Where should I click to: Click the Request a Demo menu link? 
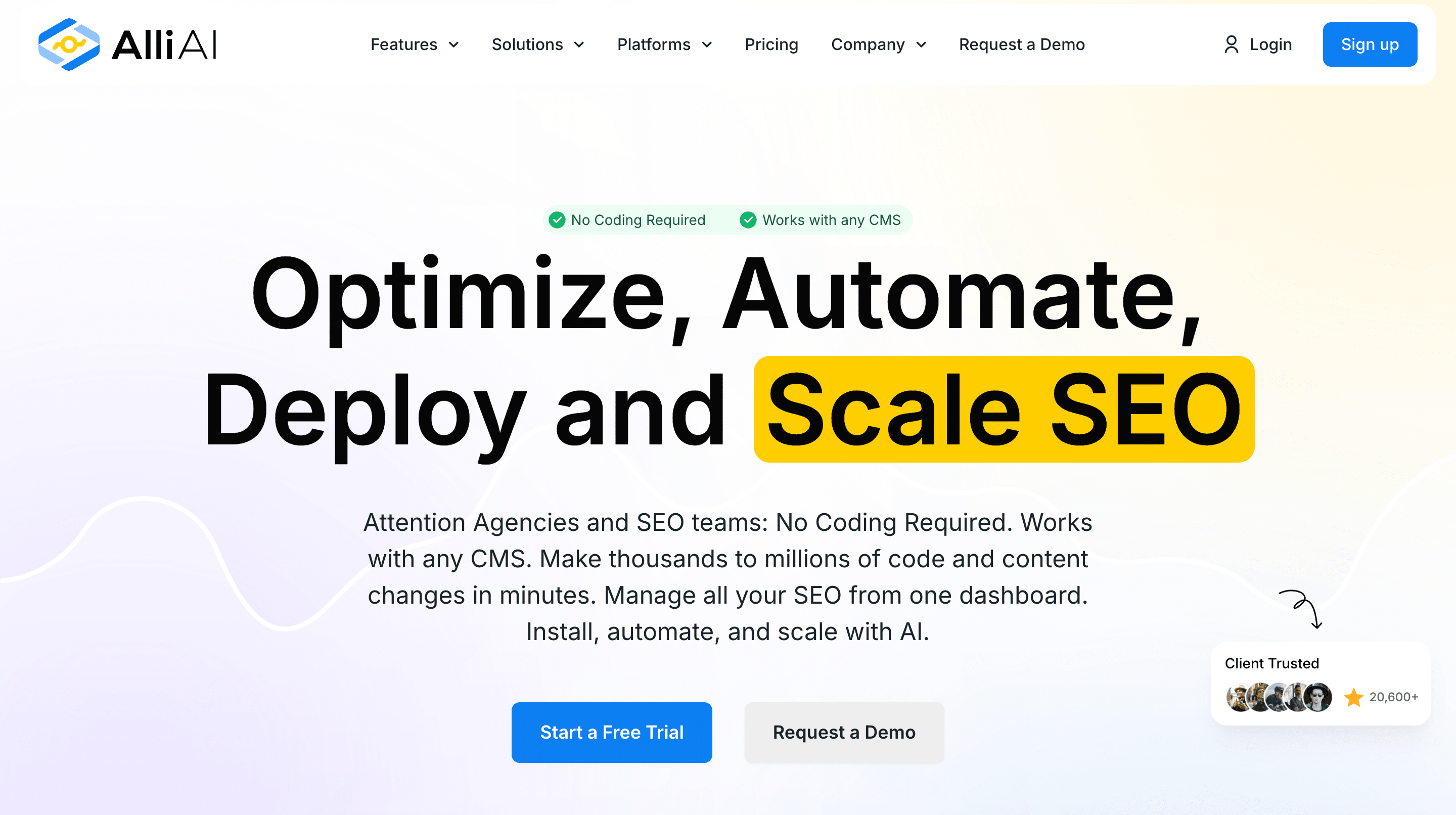coord(1022,44)
